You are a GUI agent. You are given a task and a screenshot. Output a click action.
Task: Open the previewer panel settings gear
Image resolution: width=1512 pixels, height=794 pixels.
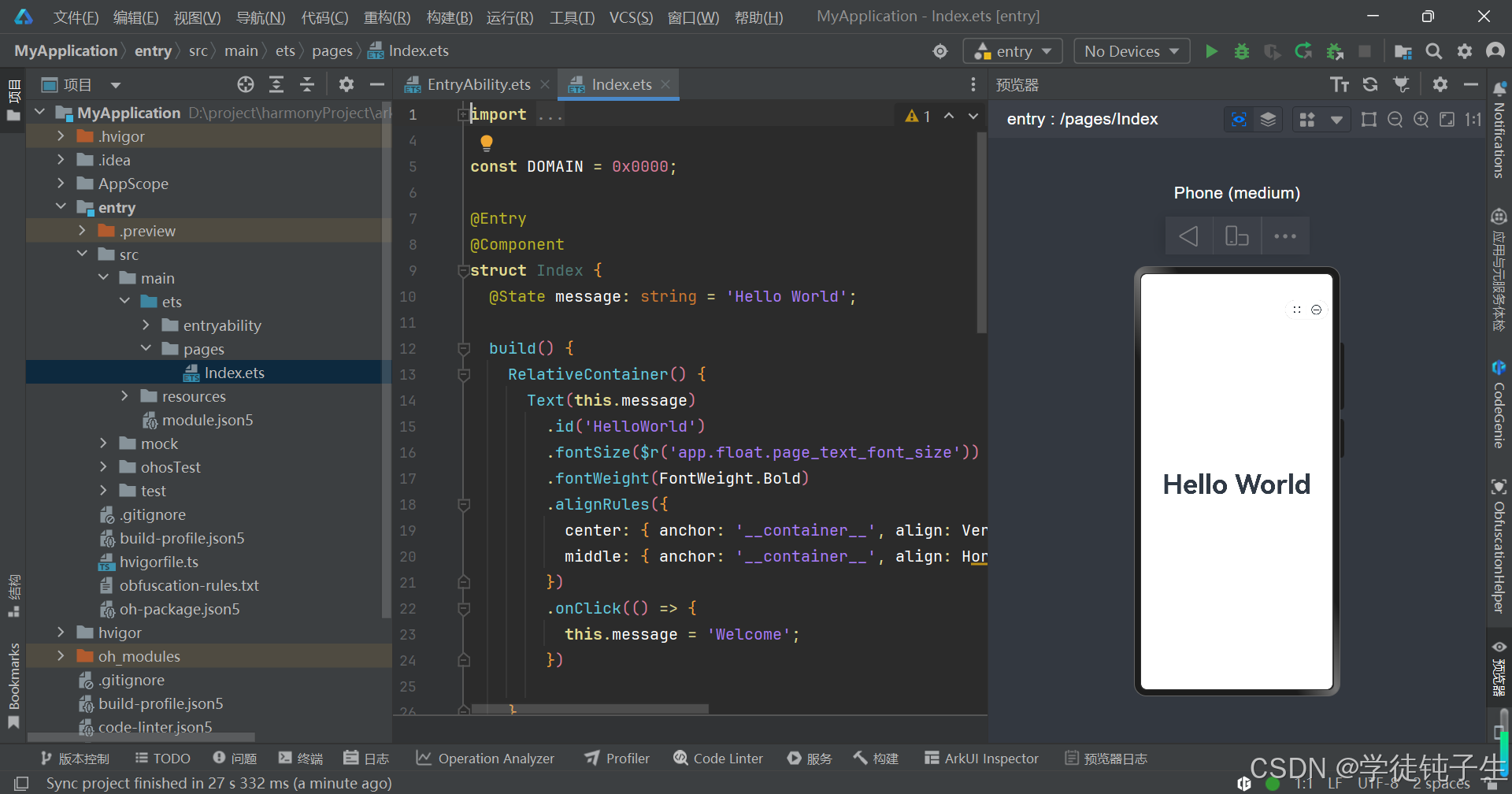click(1440, 84)
